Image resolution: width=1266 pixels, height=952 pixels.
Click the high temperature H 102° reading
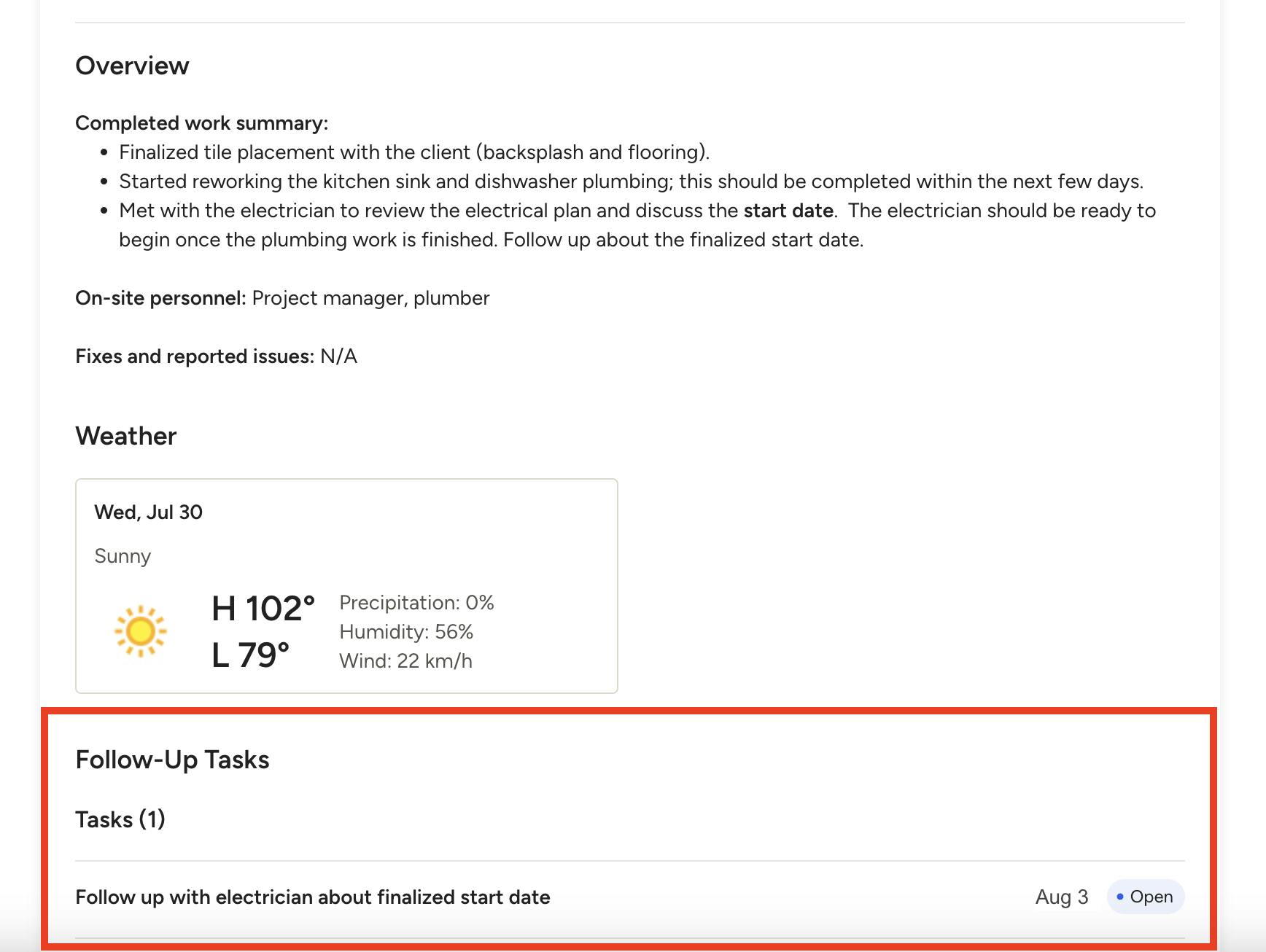point(263,609)
